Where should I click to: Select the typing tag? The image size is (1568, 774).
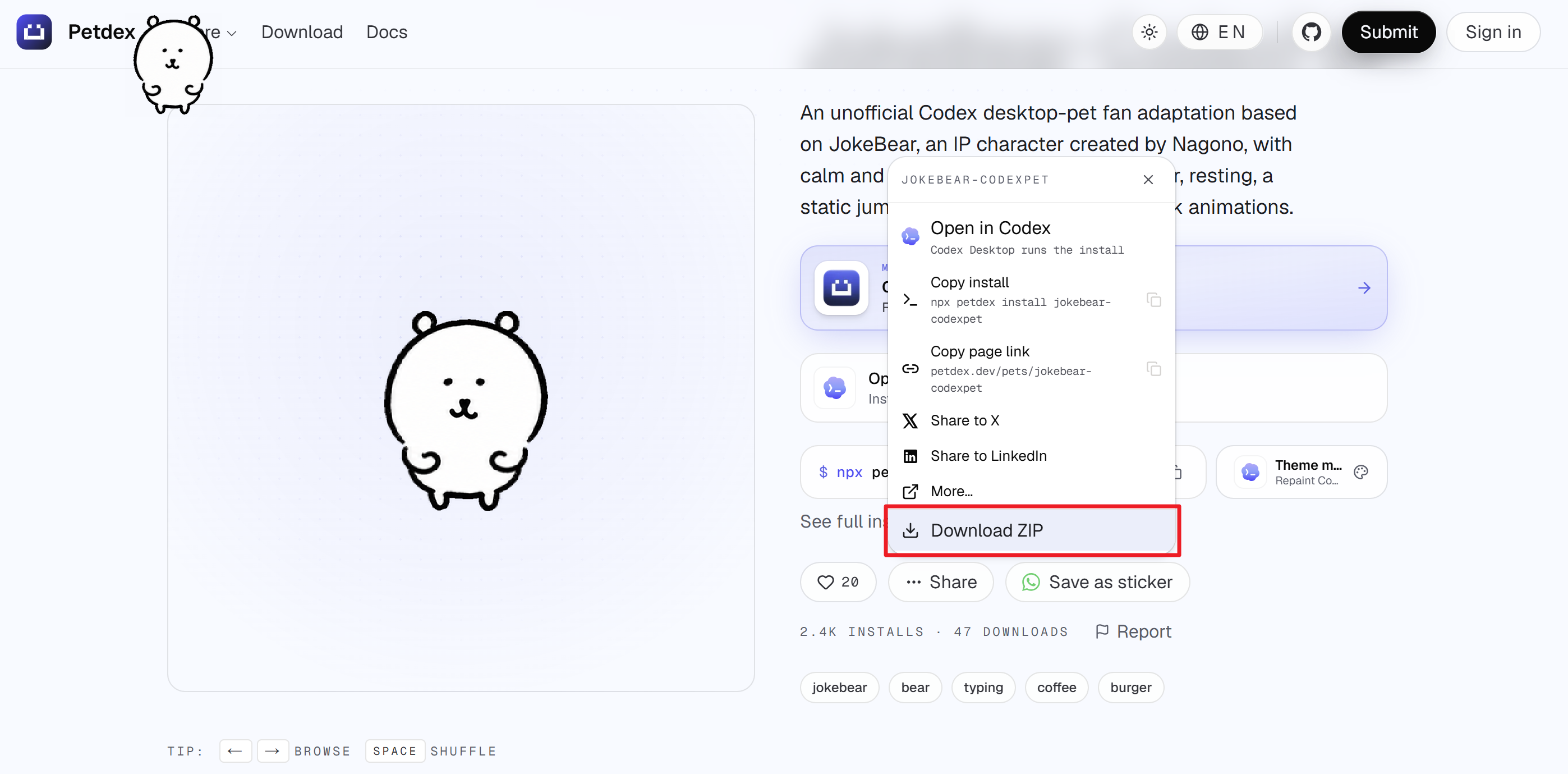[983, 688]
